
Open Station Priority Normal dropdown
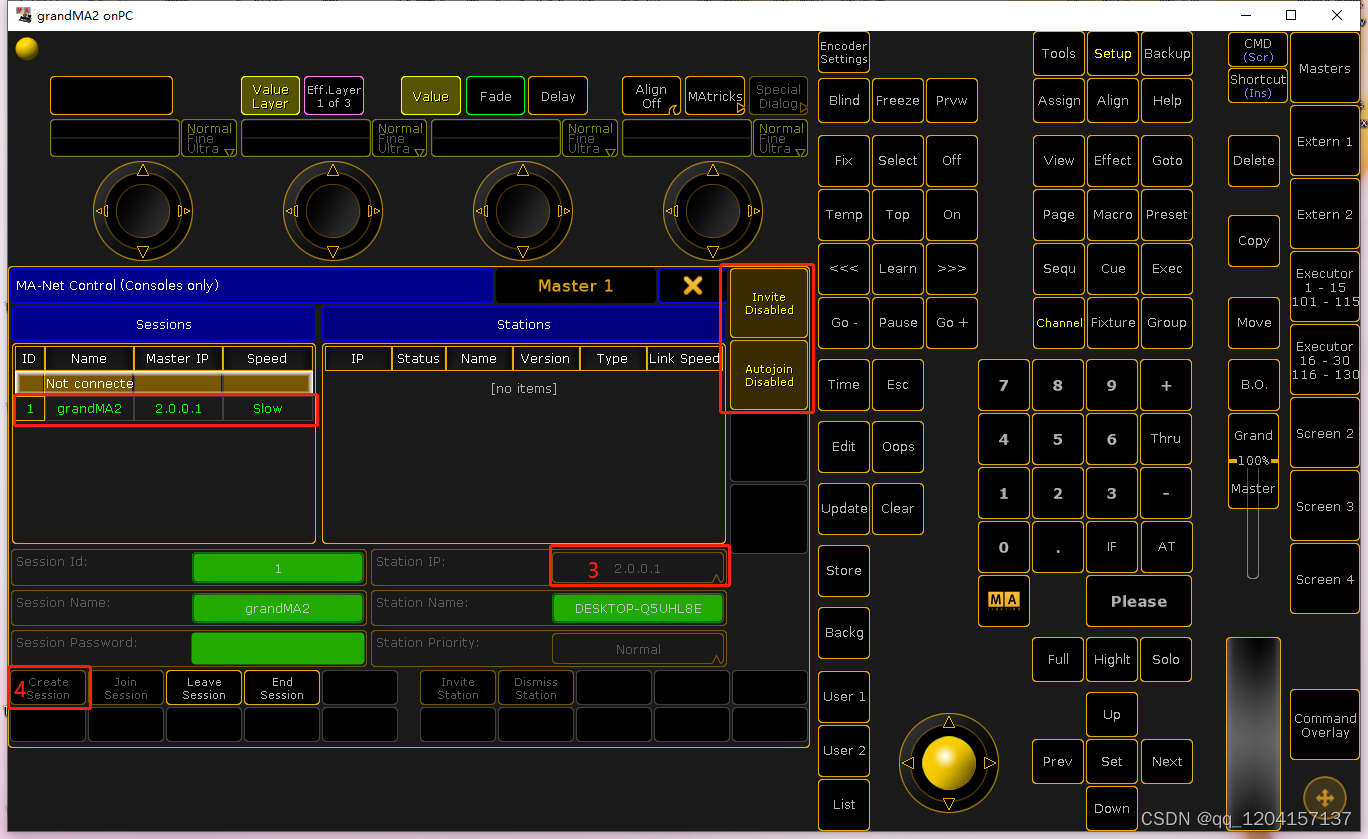point(638,649)
